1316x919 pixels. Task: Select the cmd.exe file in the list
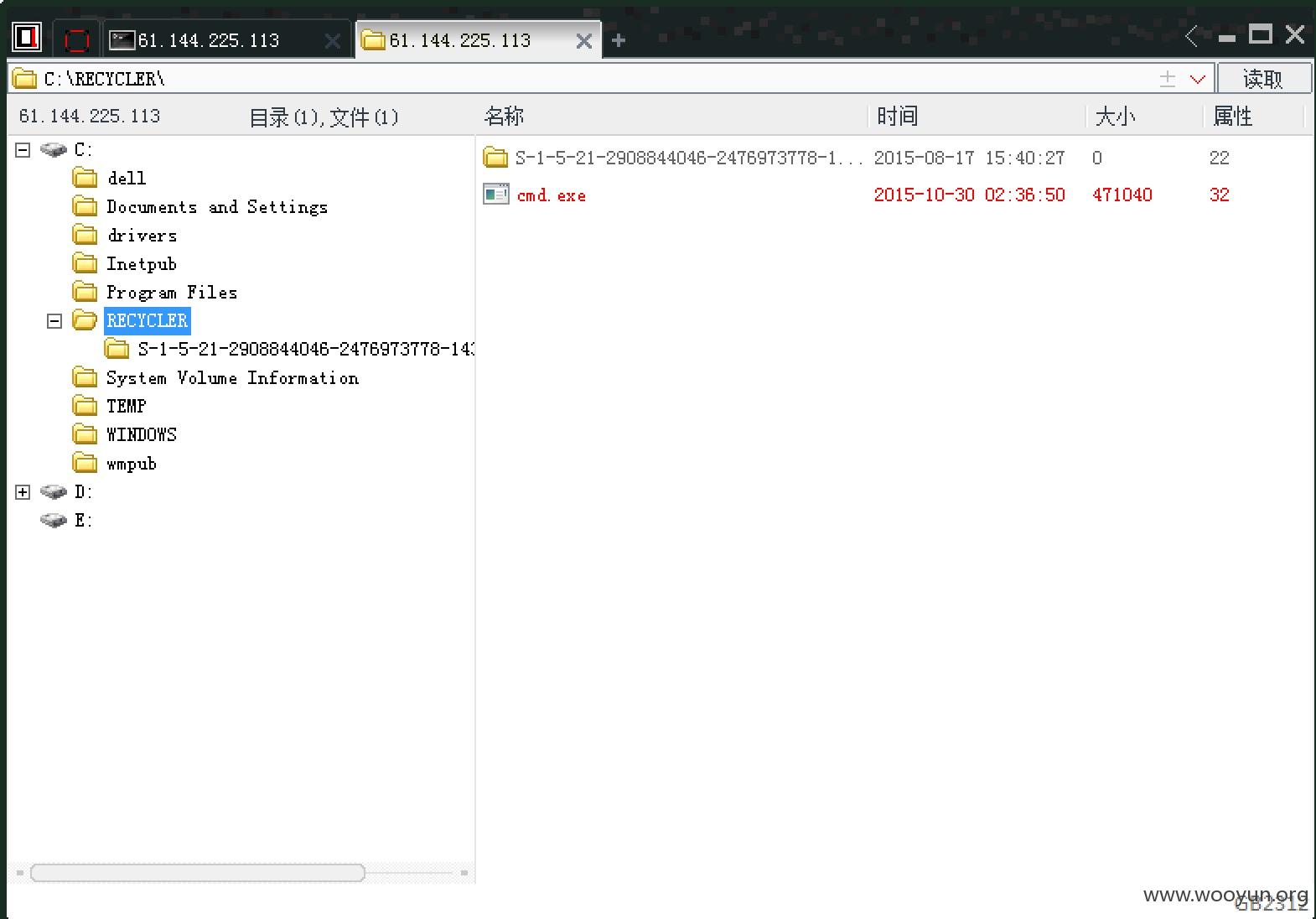(552, 195)
